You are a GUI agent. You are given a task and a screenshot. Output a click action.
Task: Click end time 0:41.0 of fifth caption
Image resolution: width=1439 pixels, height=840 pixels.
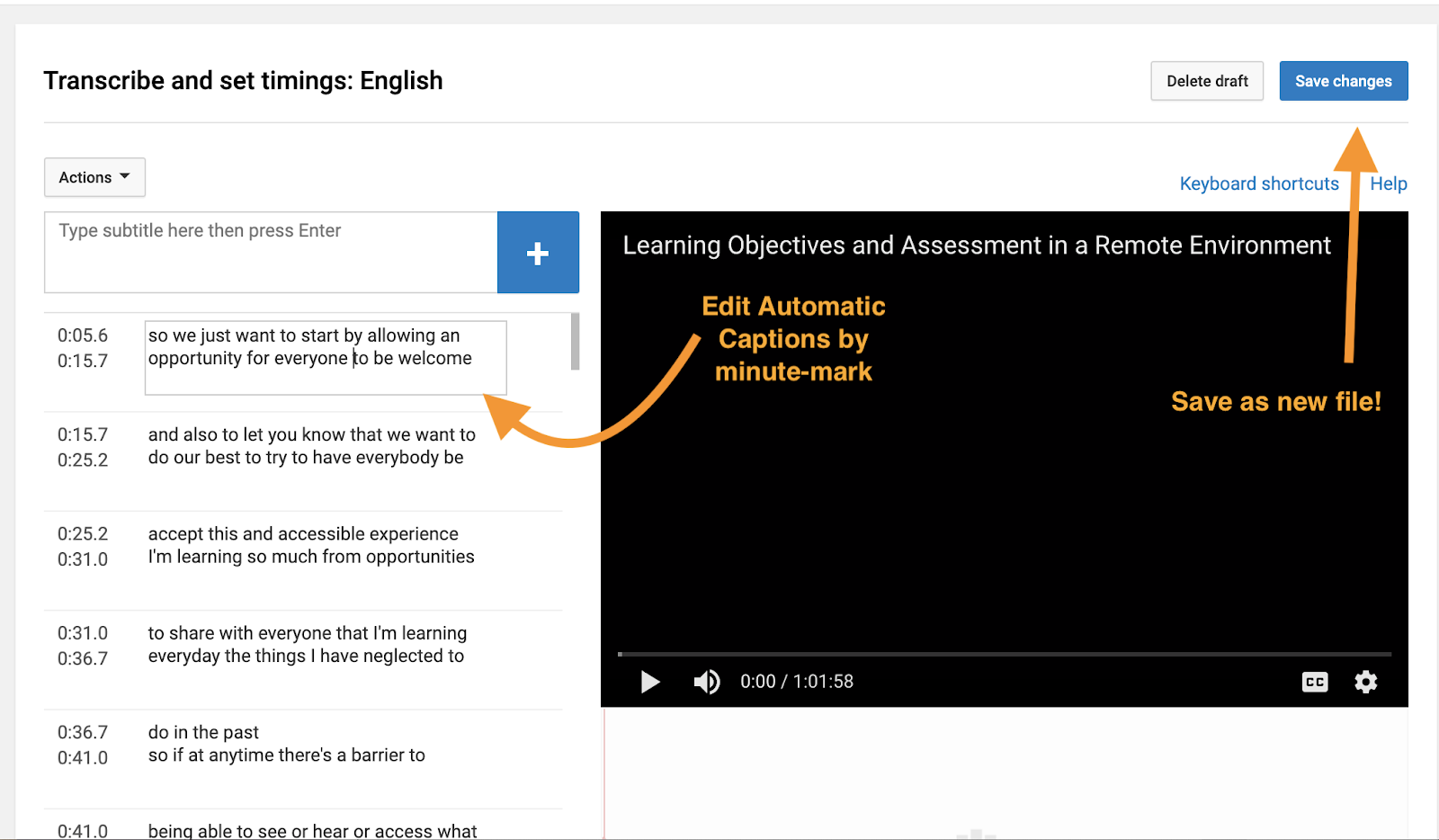coord(83,757)
